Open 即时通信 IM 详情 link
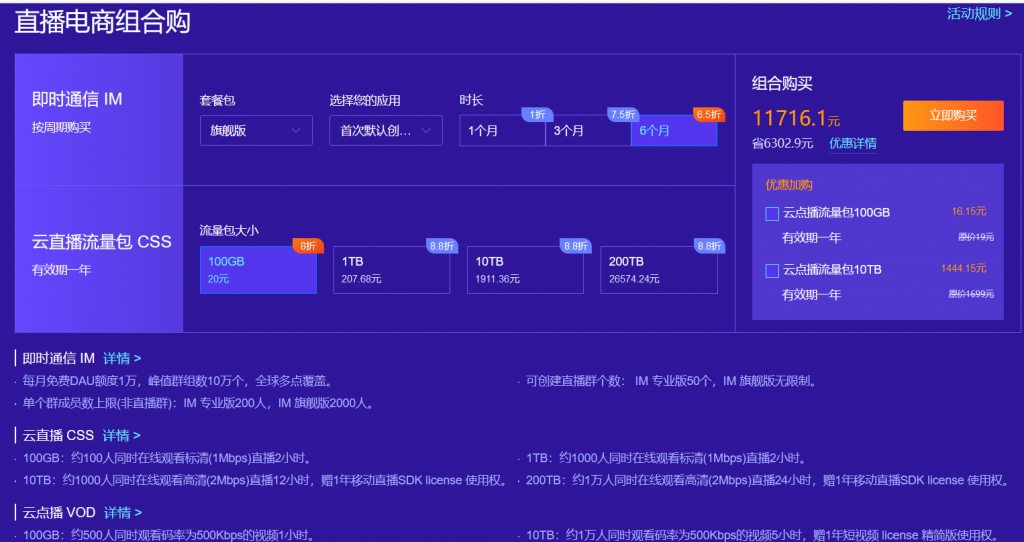This screenshot has width=1024, height=542. tap(122, 359)
